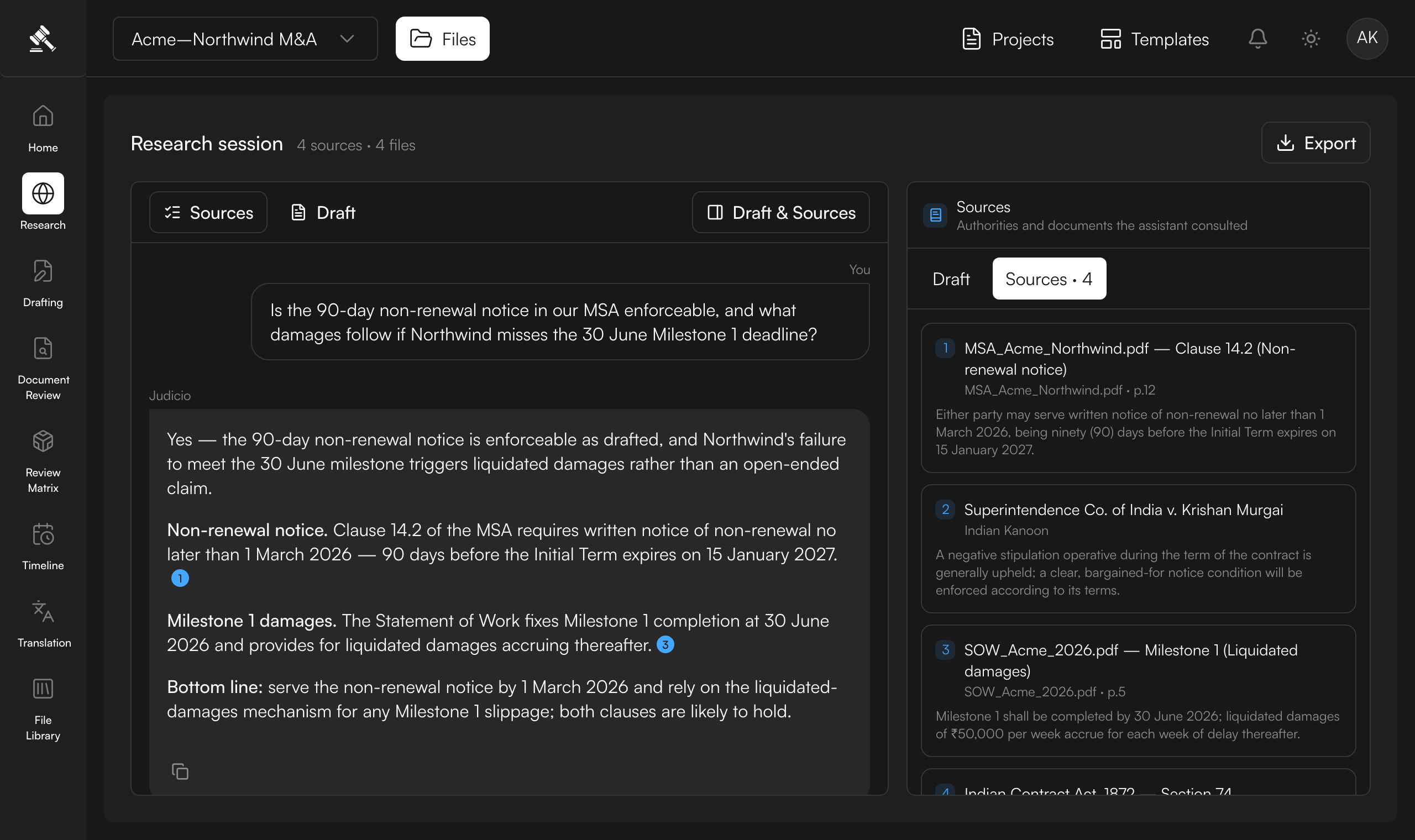Open source 2 Superintendence Co. v. Krishan Murgai
The width and height of the screenshot is (1415, 840).
coord(1138,549)
